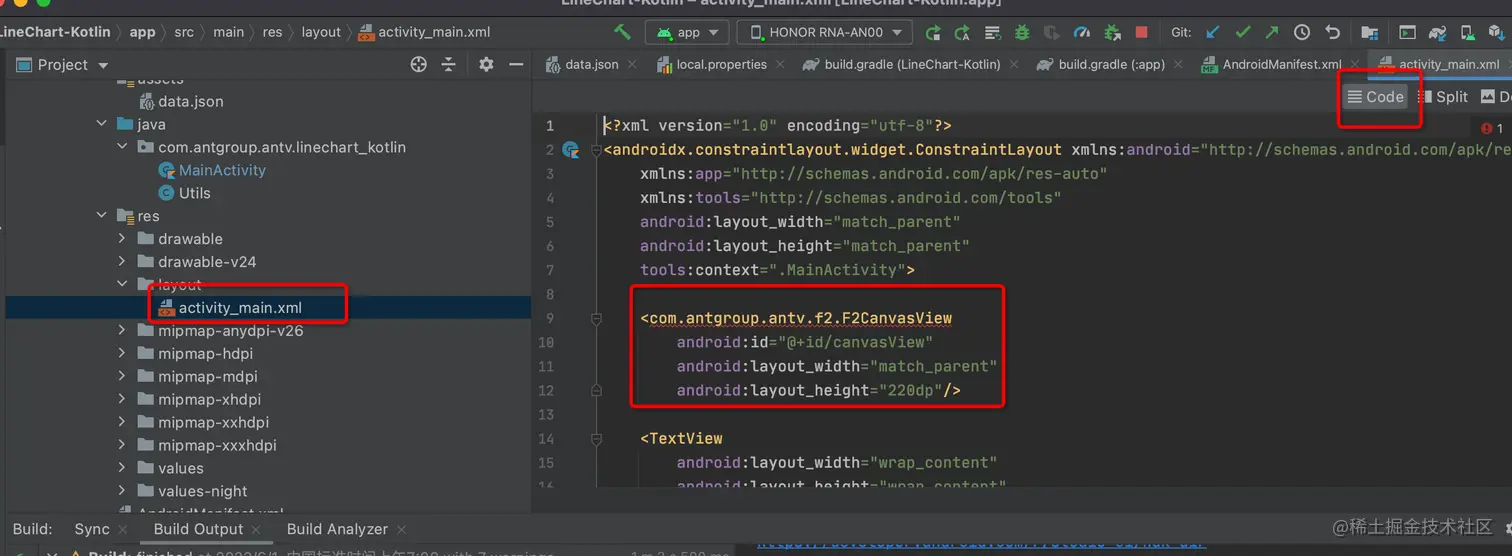Click the green Debug app bug icon

coord(1022,32)
